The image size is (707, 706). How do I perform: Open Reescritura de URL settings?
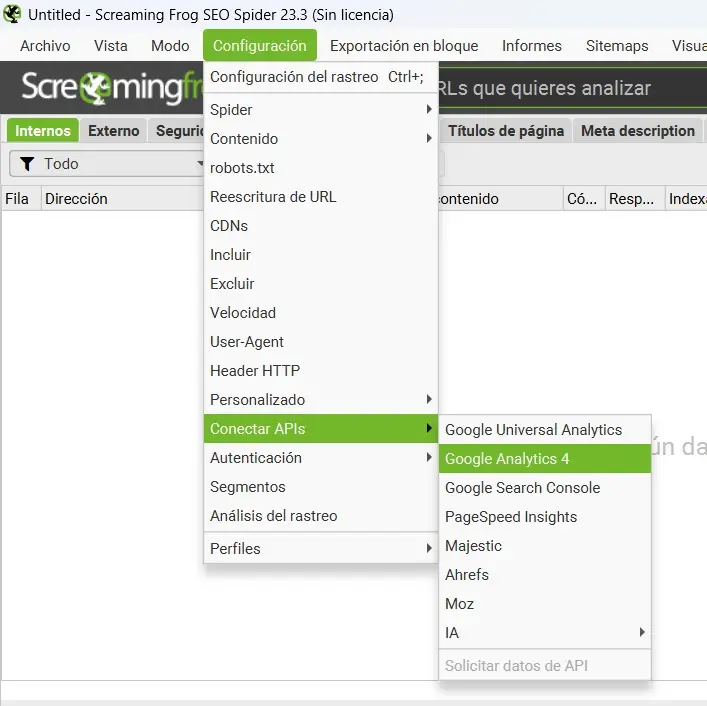tap(321, 197)
